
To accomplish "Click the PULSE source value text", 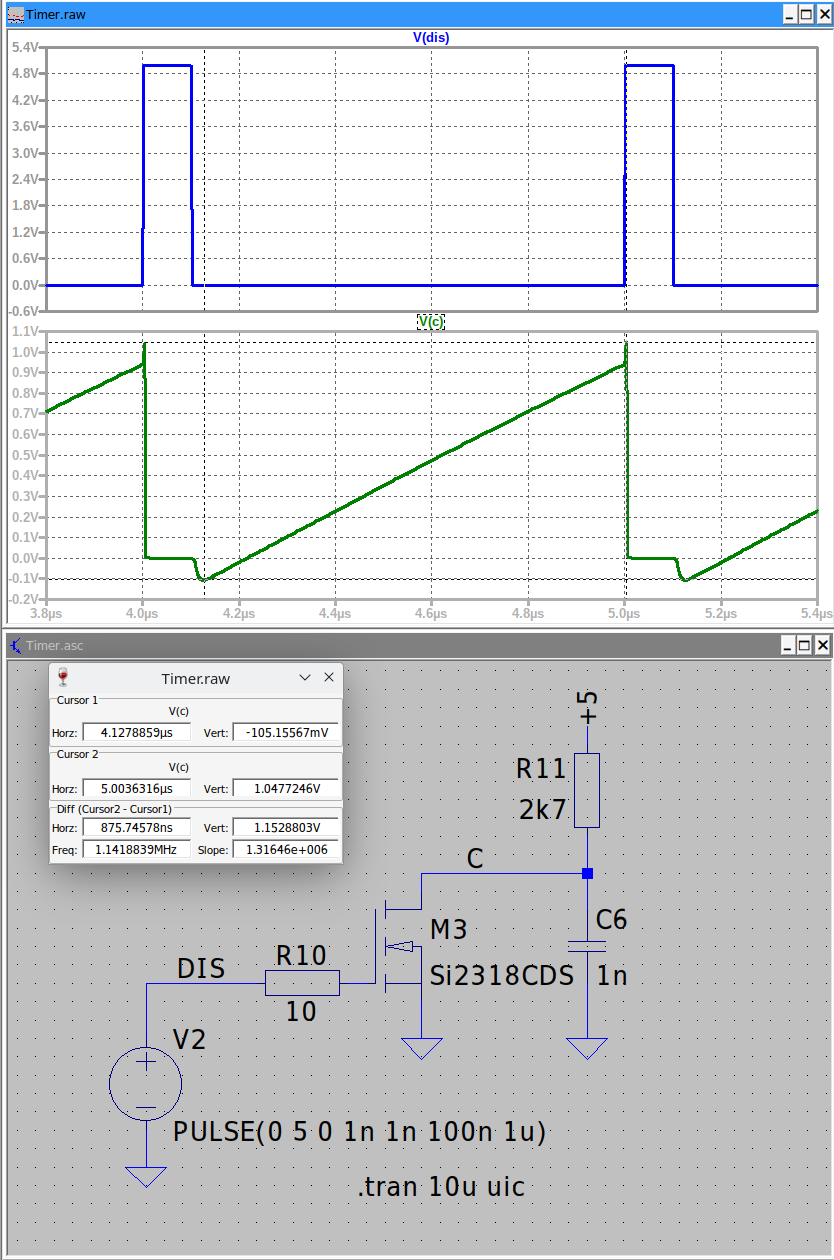I will coord(359,1132).
